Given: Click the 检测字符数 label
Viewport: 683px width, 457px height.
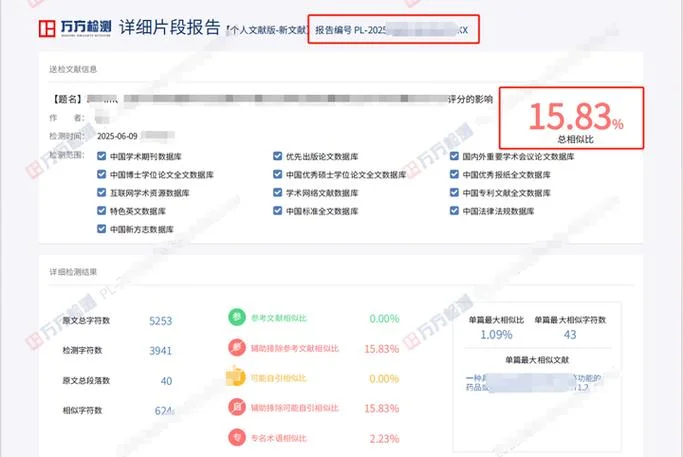Looking at the screenshot, I should (82, 350).
